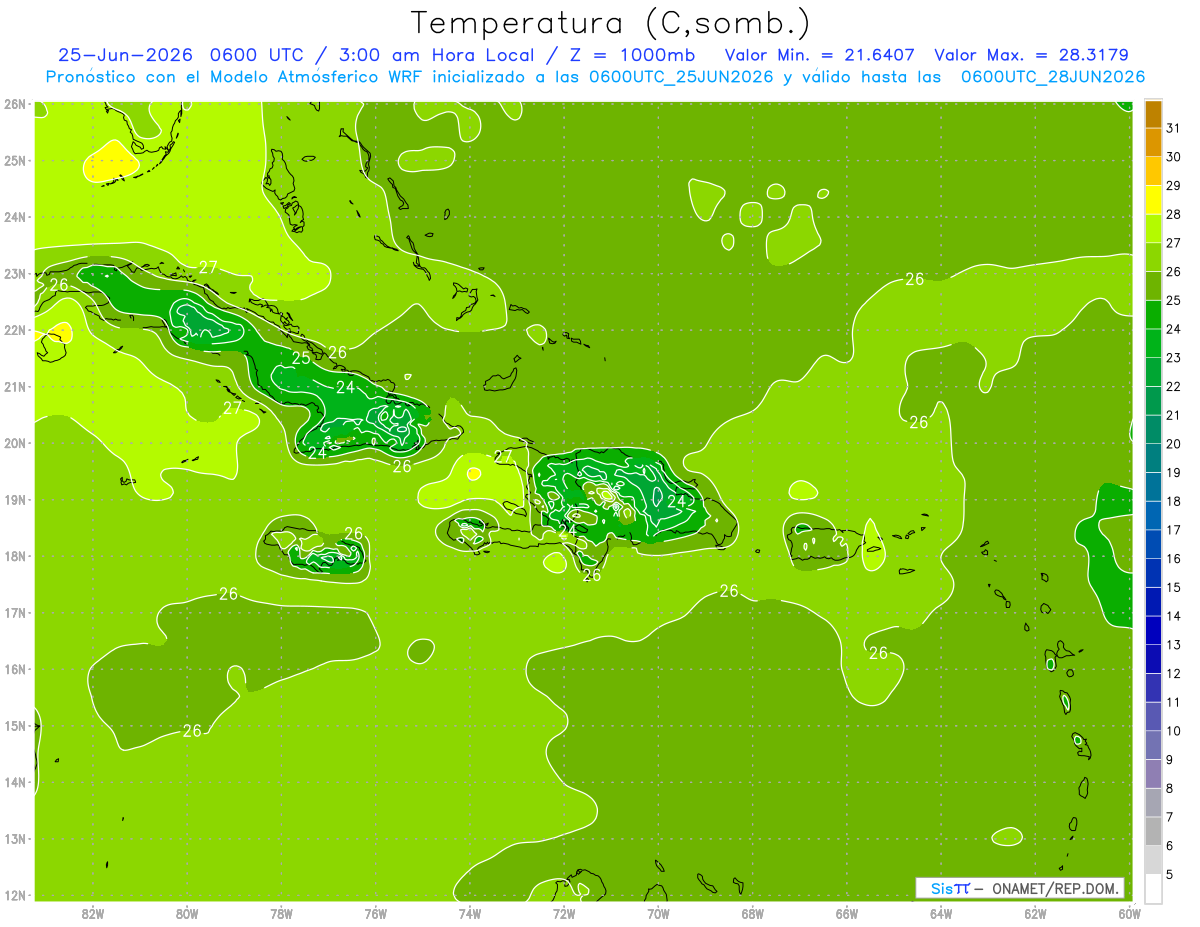This screenshot has width=1200, height=927.
Task: Click the gray legend swatch between 6 and 7
Action: pyautogui.click(x=1153, y=830)
